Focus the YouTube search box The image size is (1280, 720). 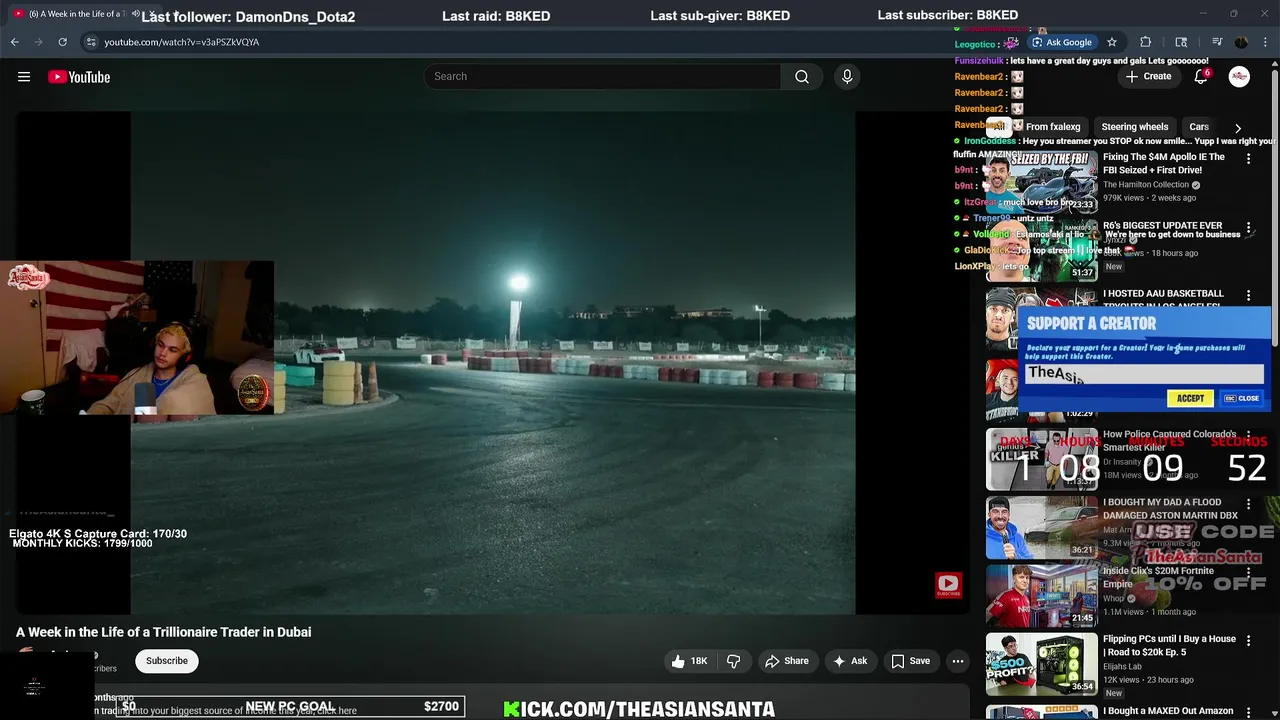603,77
